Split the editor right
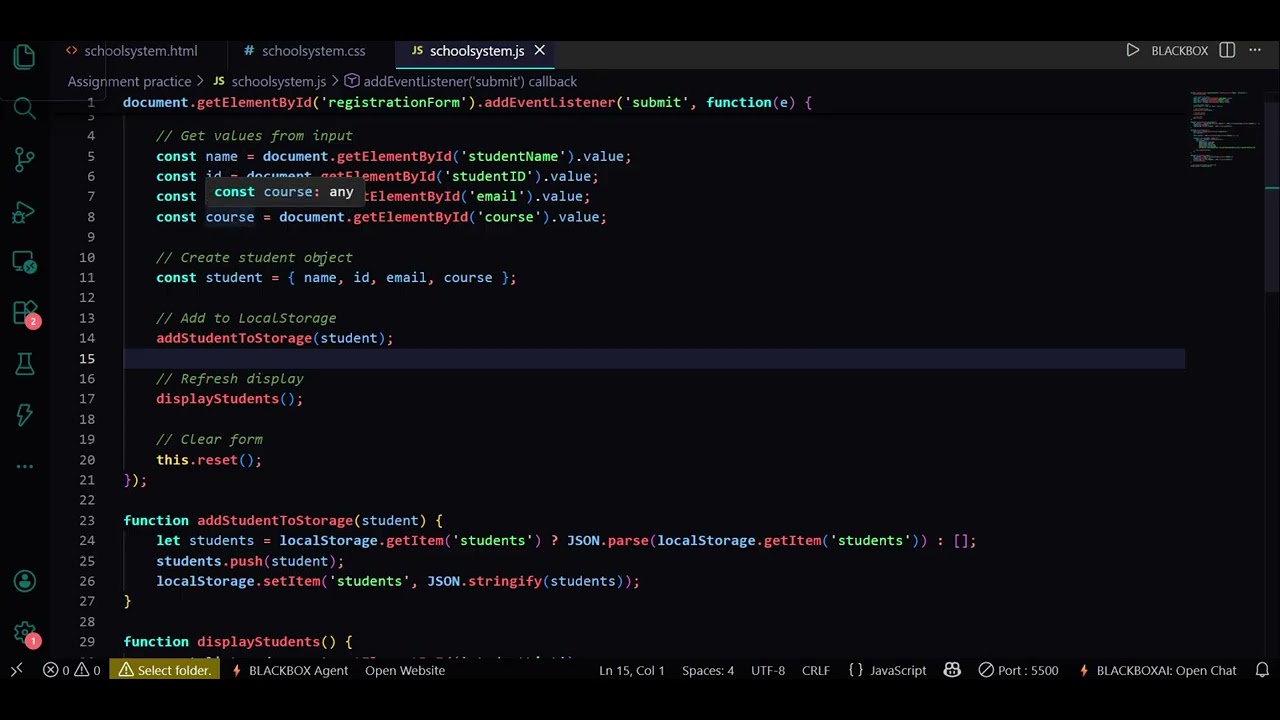1280x720 pixels. (x=1227, y=50)
